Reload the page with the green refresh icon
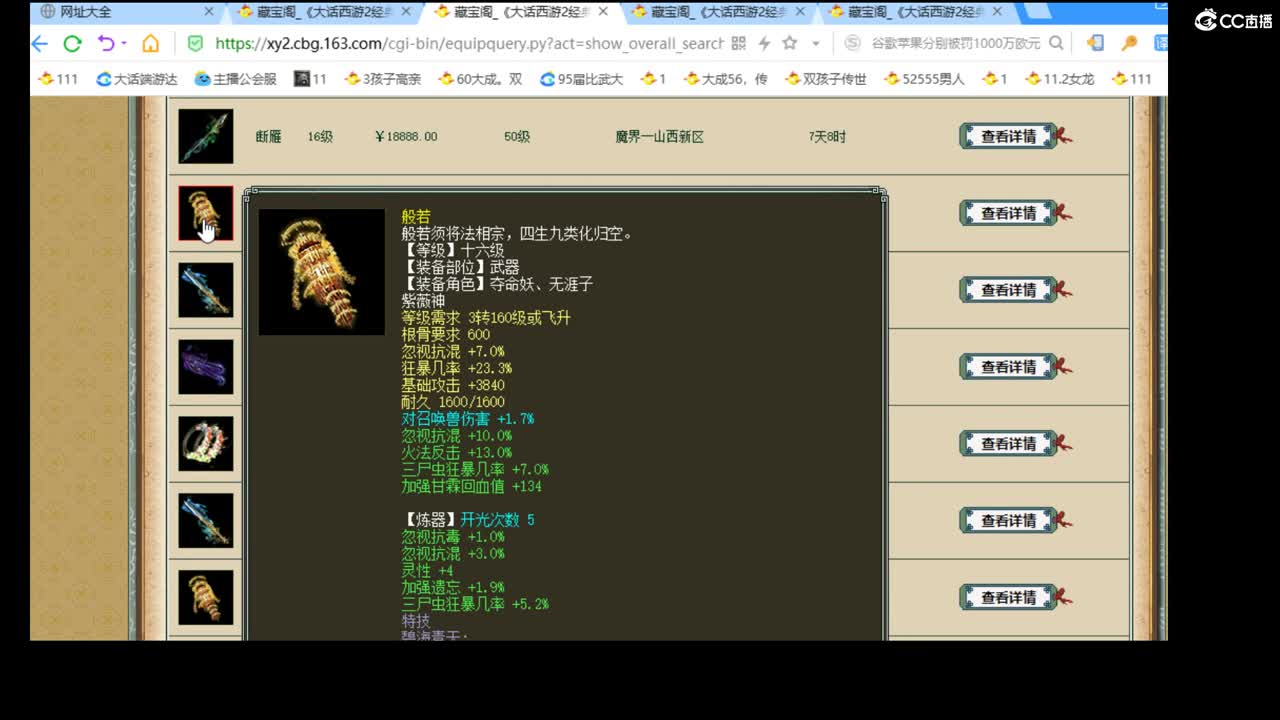Image resolution: width=1280 pixels, height=720 pixels. click(72, 44)
